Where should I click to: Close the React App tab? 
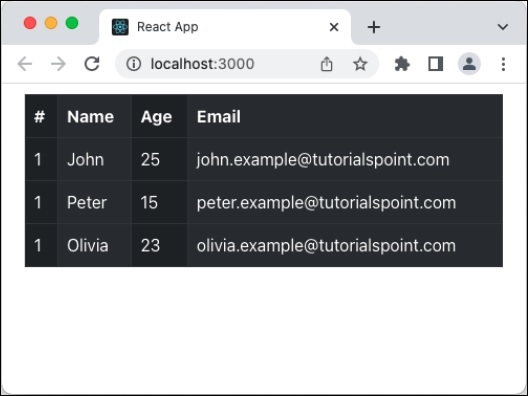point(334,27)
